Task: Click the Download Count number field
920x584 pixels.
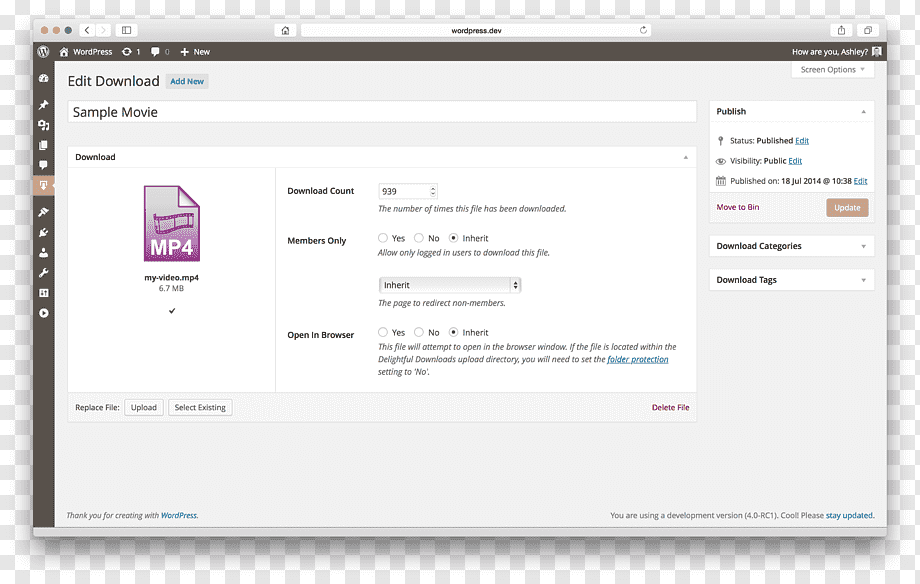Action: 408,191
